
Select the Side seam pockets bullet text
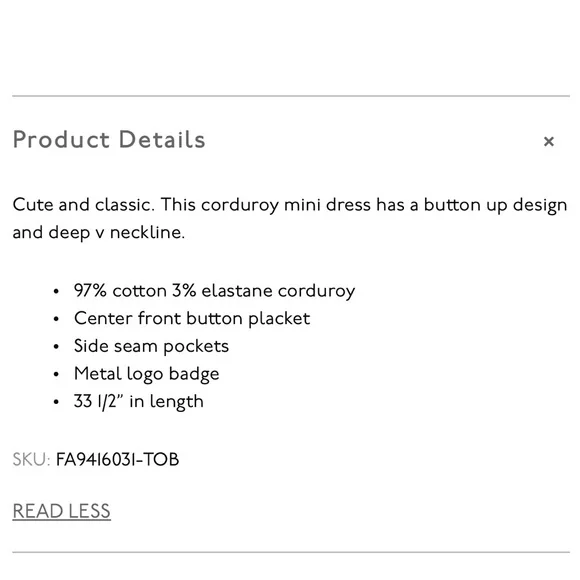coord(151,346)
